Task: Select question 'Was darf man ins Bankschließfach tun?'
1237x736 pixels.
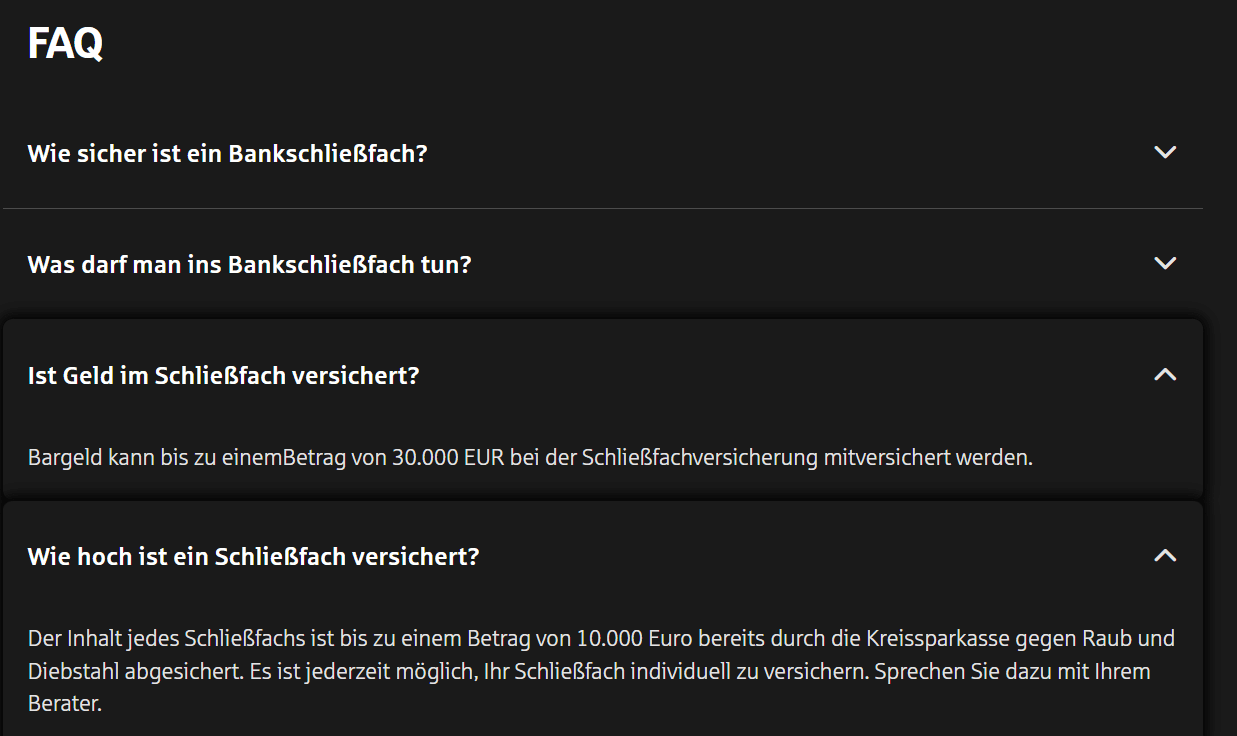Action: tap(249, 265)
